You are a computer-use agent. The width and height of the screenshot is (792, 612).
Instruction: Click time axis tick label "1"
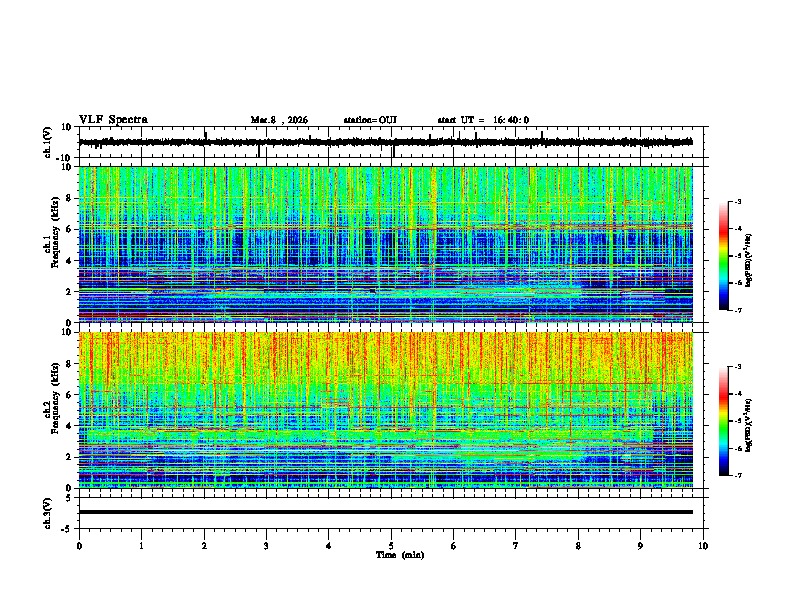click(141, 546)
